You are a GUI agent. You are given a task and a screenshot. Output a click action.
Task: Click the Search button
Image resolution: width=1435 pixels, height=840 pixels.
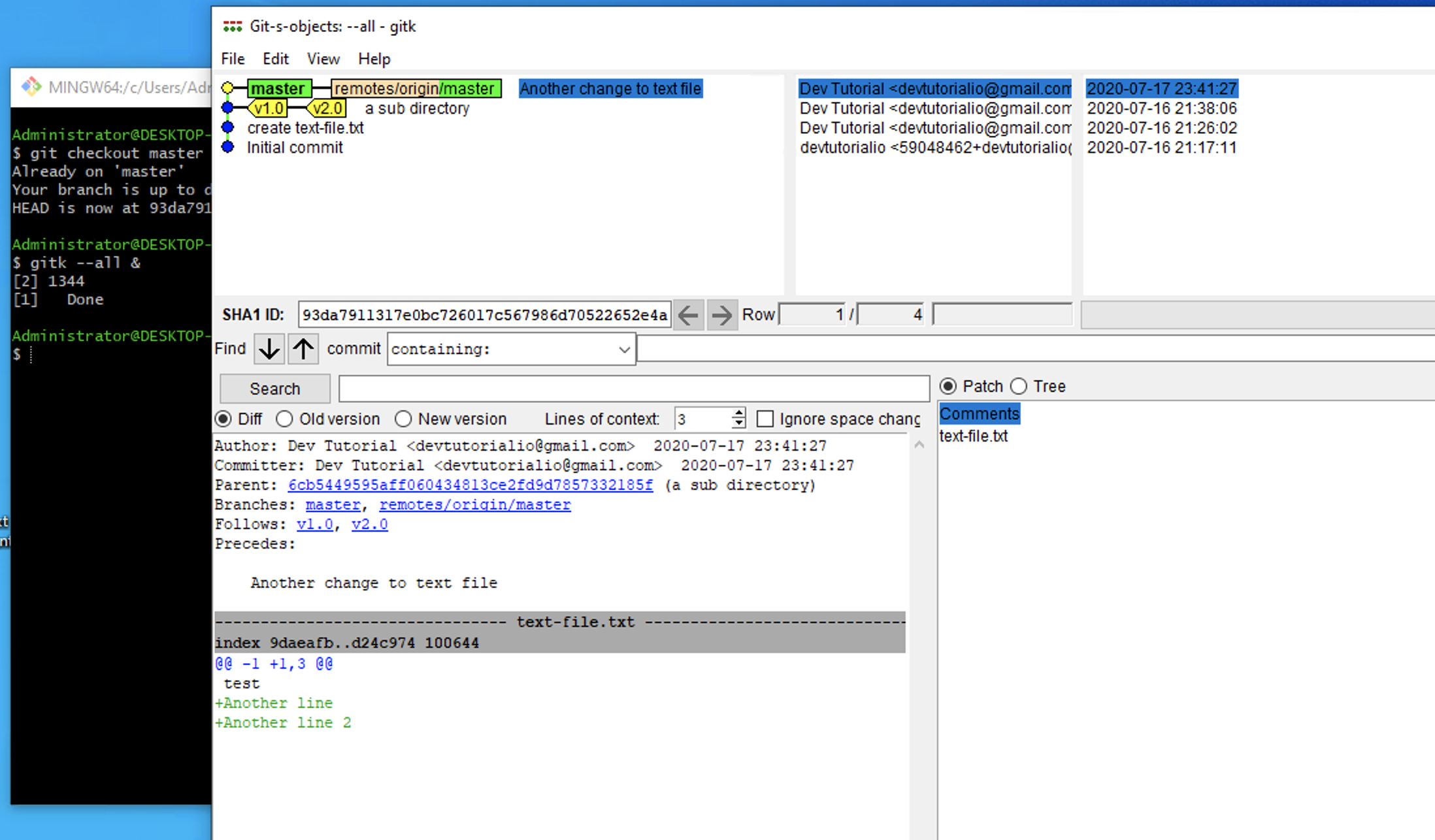click(x=274, y=389)
